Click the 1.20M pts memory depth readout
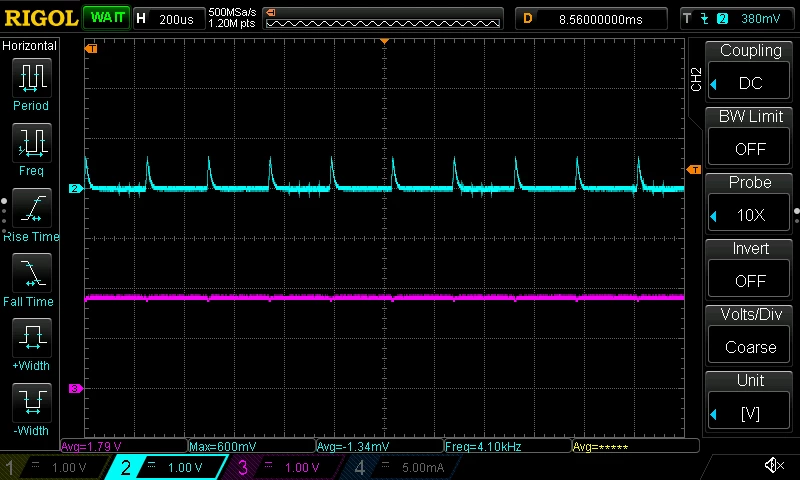This screenshot has width=800, height=480. pos(232,23)
